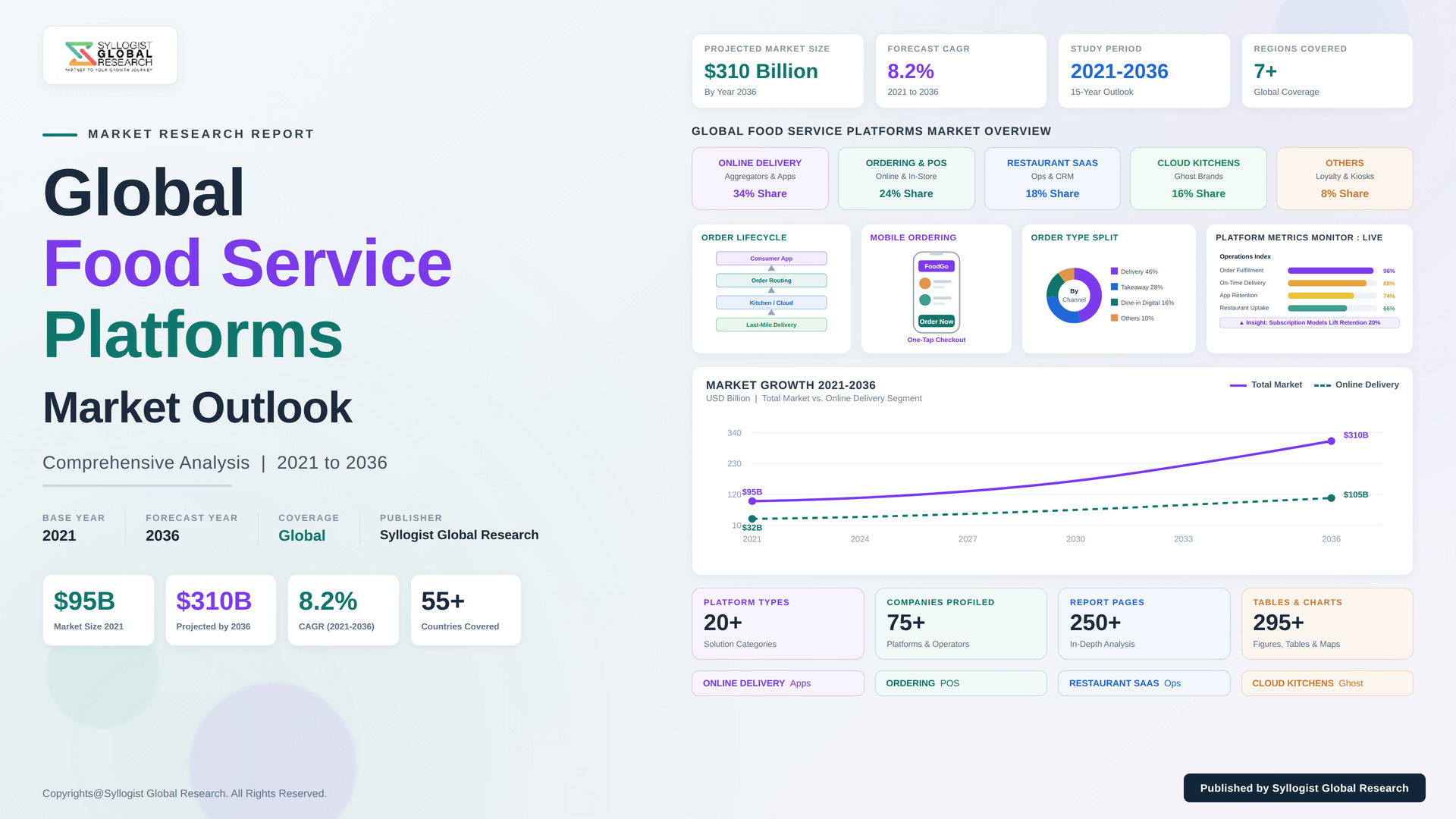Click the Companies Profiled 75+ card
The width and height of the screenshot is (1456, 819).
pyautogui.click(x=961, y=623)
